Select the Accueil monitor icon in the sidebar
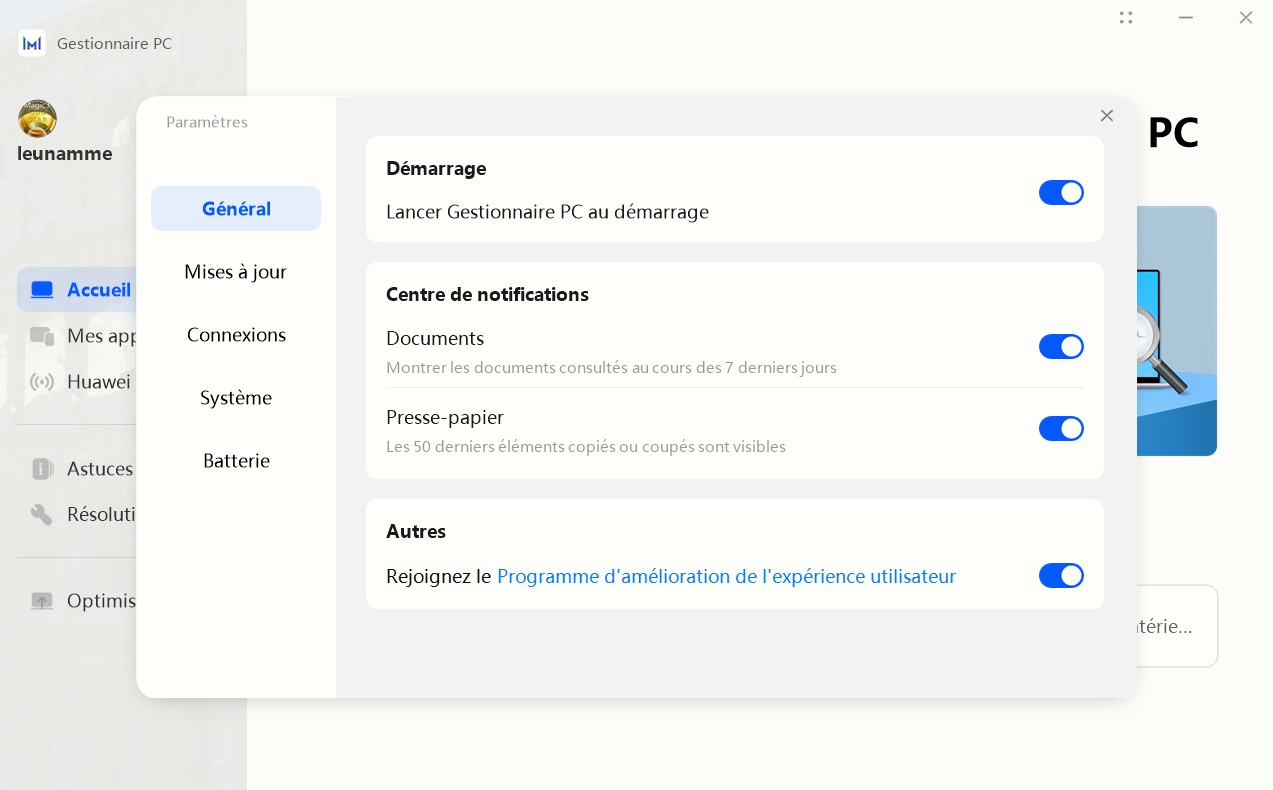Image resolution: width=1273 pixels, height=790 pixels. (42, 290)
